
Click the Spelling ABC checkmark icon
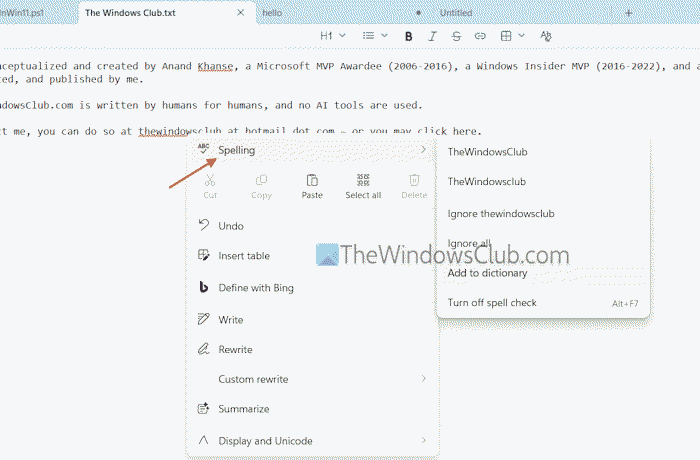point(203,149)
